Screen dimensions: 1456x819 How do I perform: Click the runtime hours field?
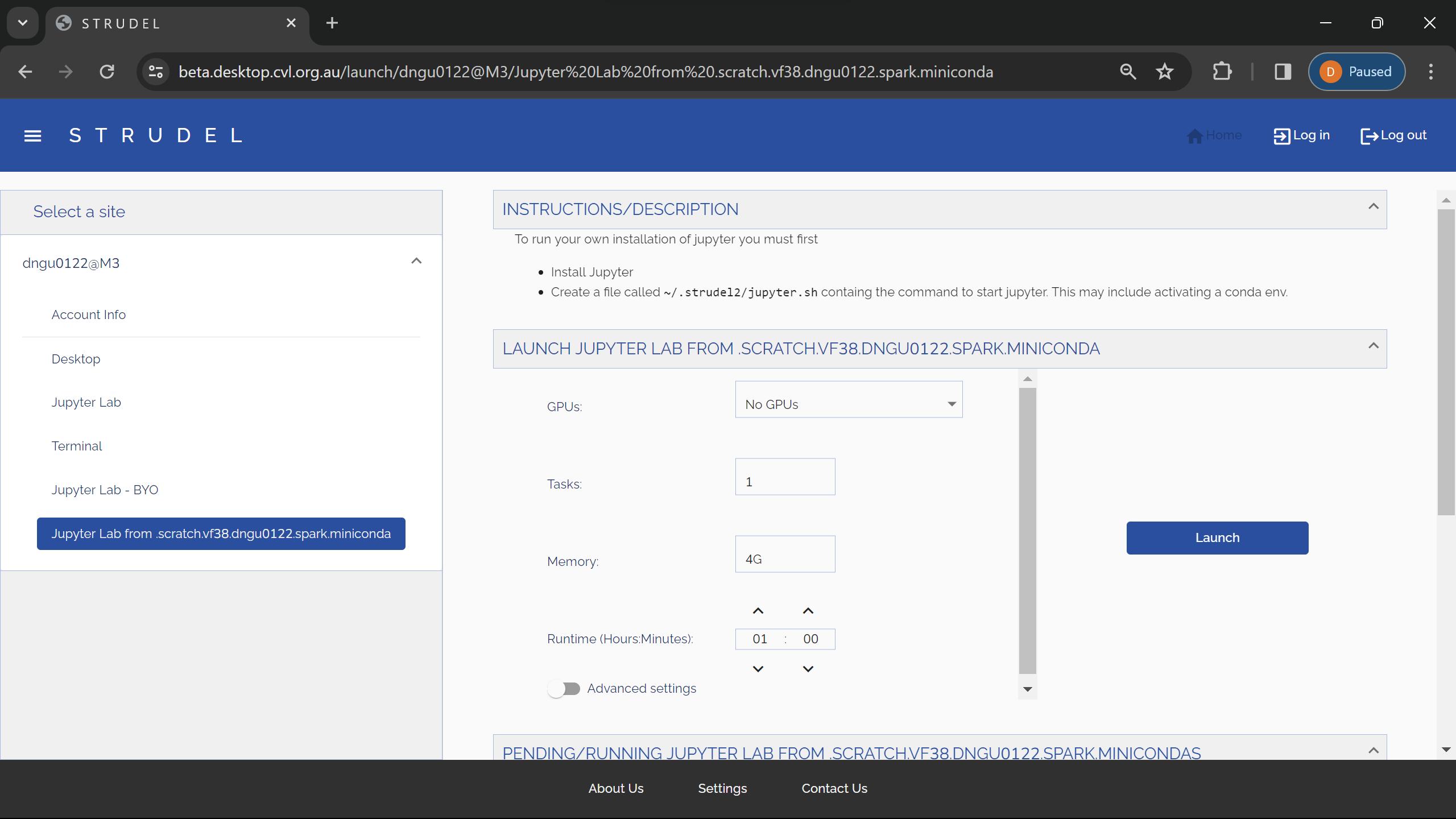click(760, 639)
